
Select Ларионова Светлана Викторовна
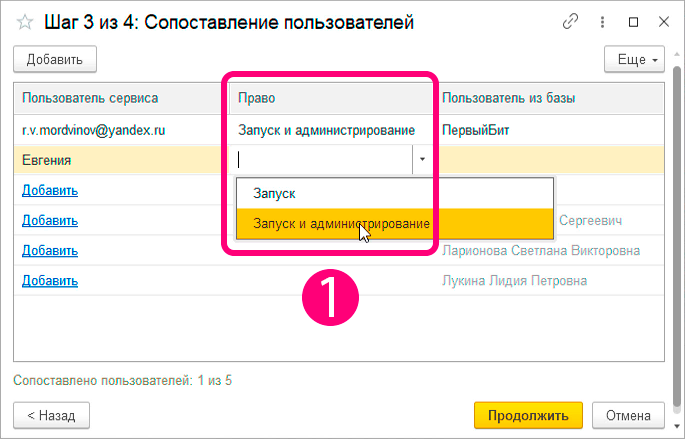(541, 251)
